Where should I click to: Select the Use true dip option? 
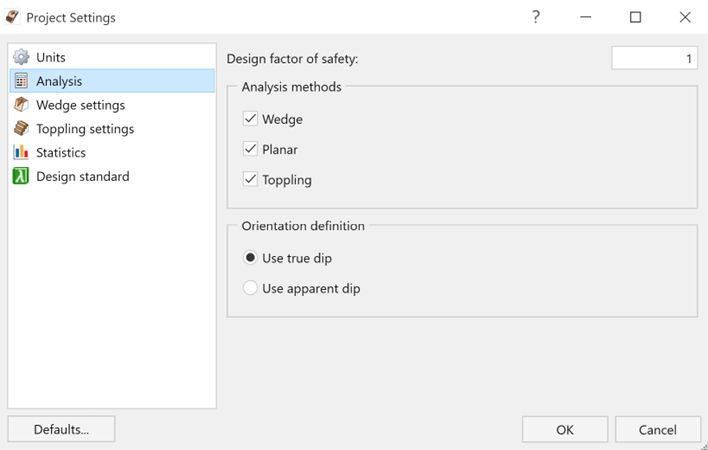coord(250,258)
